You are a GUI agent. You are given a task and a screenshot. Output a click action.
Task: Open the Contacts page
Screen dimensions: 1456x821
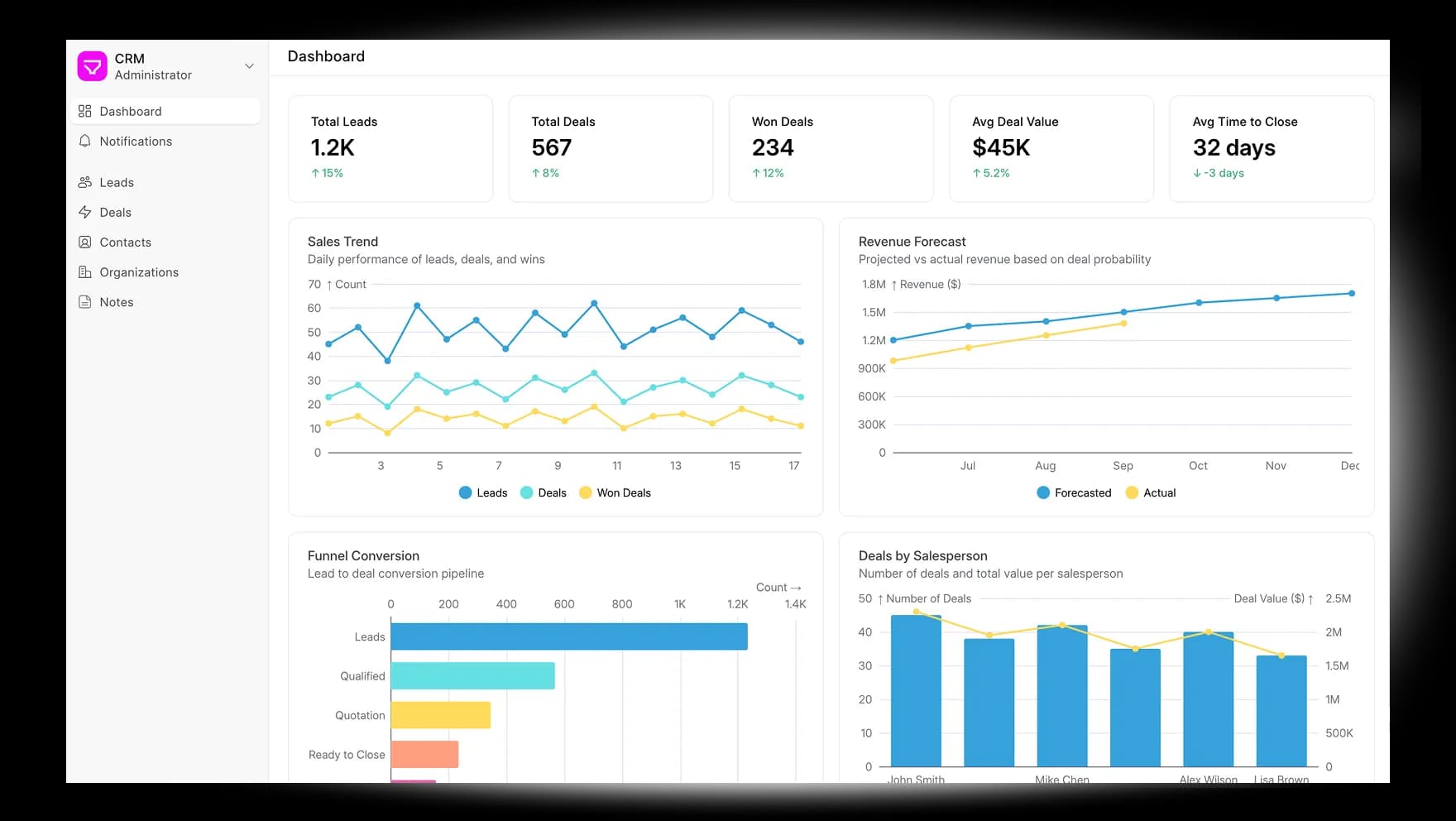pos(165,242)
